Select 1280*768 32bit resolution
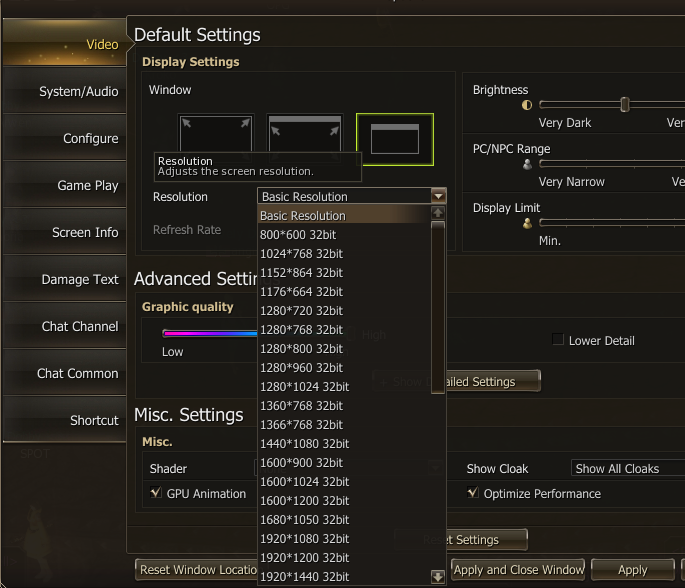Viewport: 685px width, 588px height. (344, 330)
